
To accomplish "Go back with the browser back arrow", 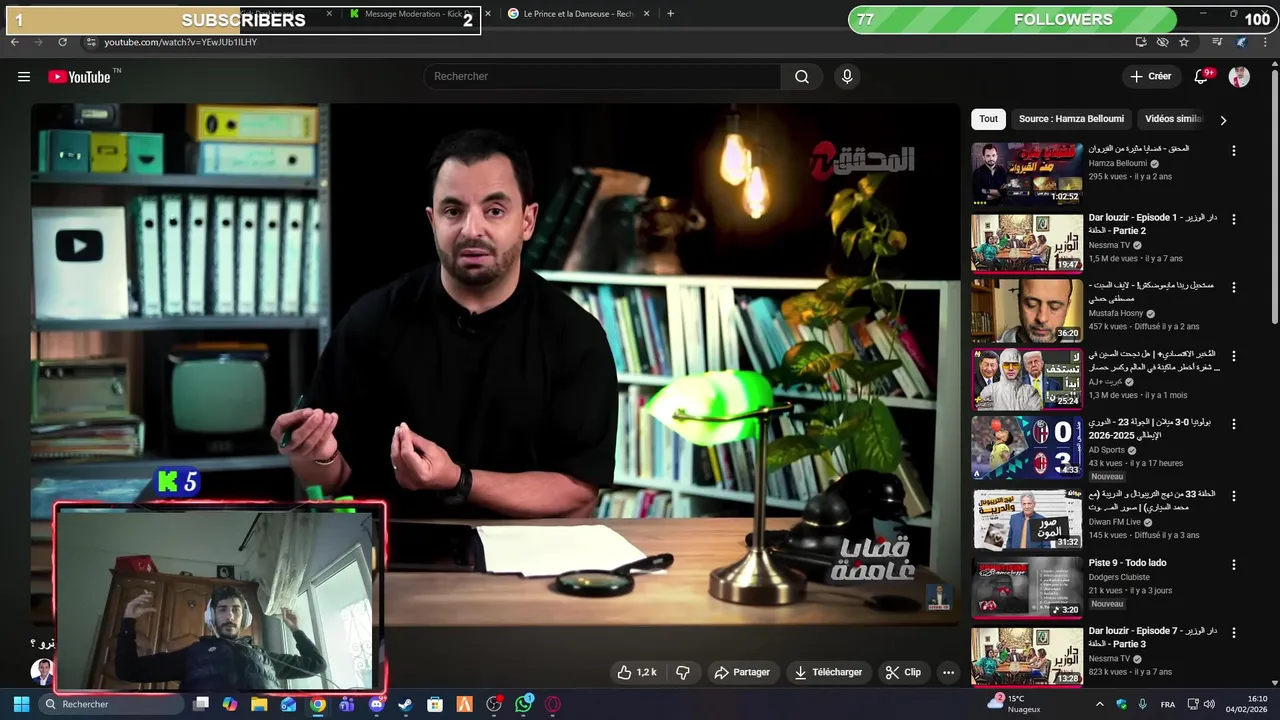I will coord(15,42).
